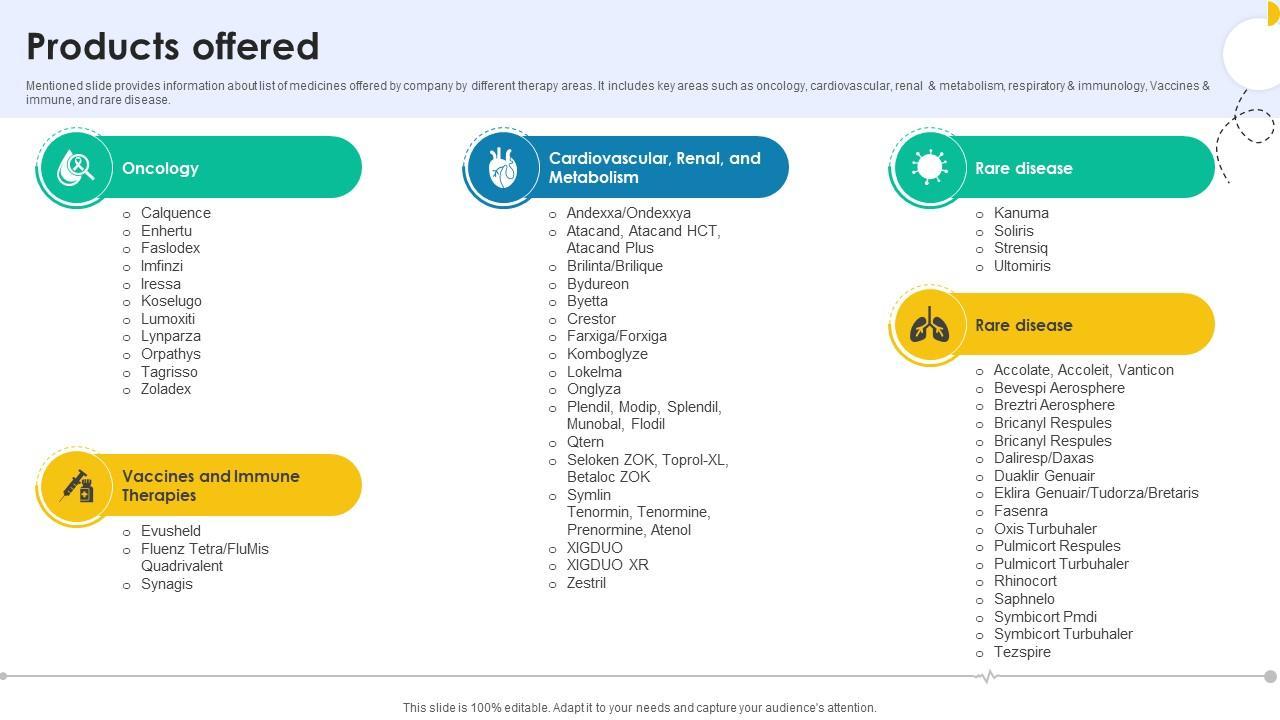Click the Cardiovascular, Renal, and Metabolism header

pyautogui.click(x=654, y=168)
